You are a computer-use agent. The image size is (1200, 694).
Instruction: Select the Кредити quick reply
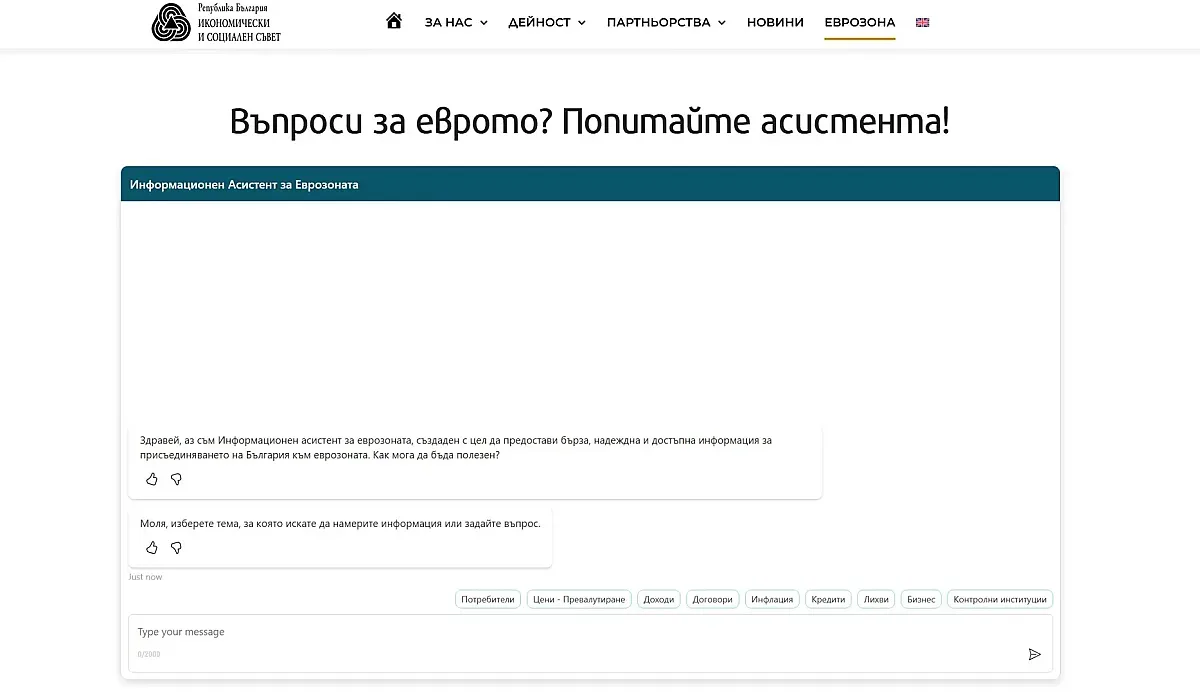pyautogui.click(x=828, y=599)
